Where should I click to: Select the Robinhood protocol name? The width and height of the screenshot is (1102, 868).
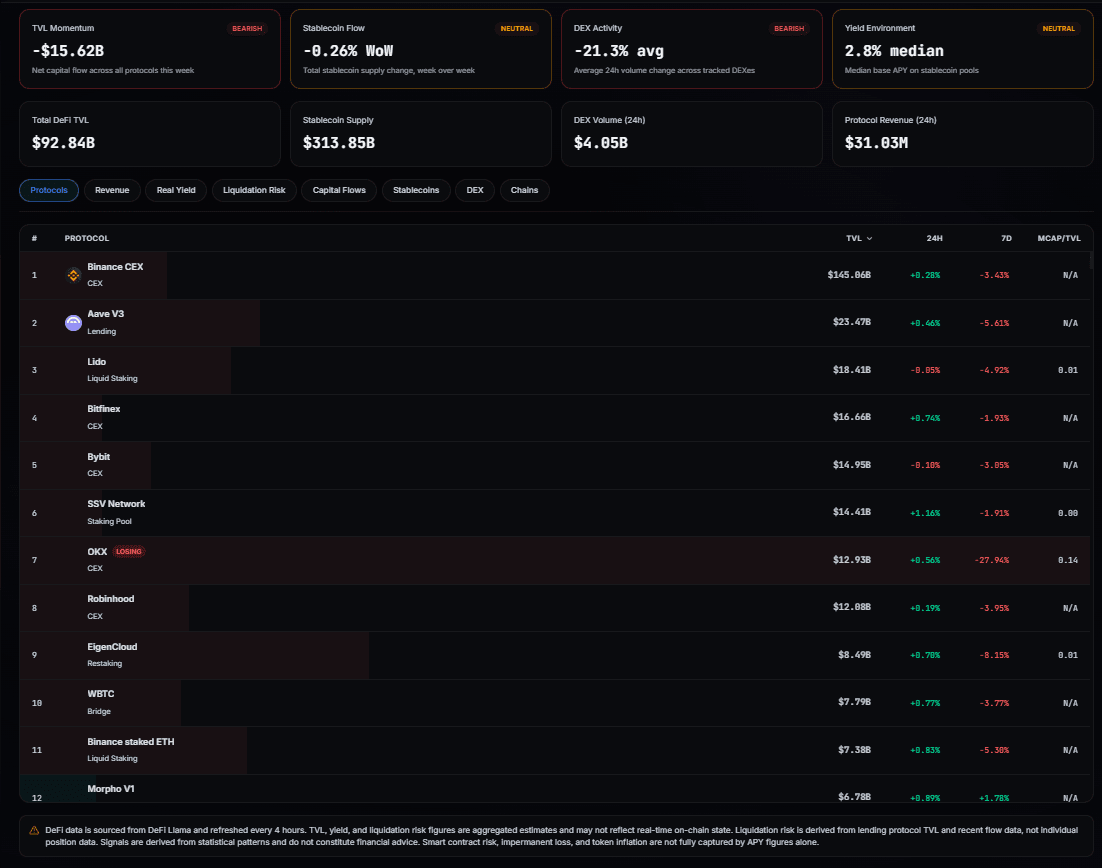(110, 599)
